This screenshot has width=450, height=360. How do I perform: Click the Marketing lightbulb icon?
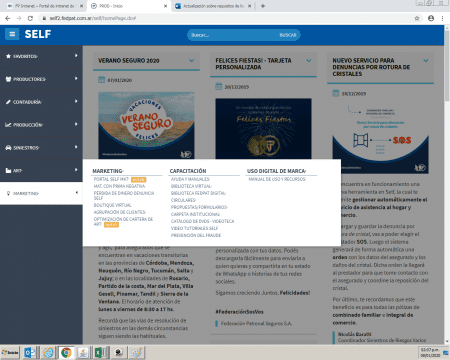(x=8, y=193)
